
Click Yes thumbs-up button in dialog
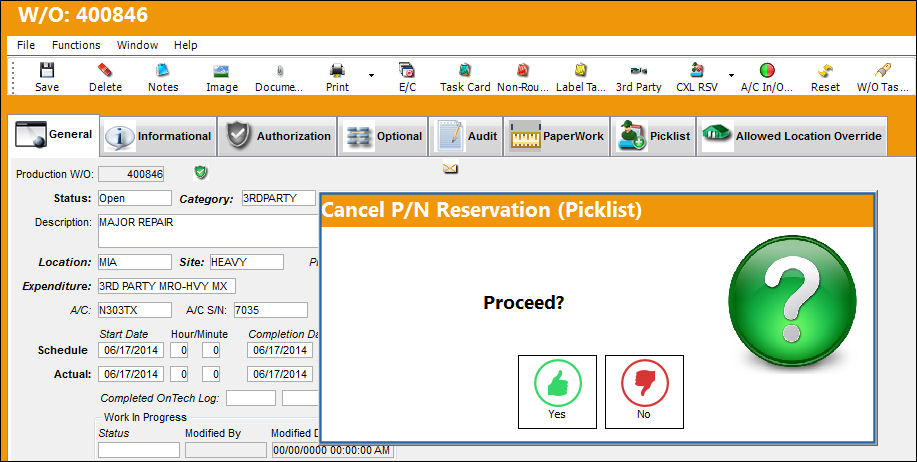tap(557, 391)
